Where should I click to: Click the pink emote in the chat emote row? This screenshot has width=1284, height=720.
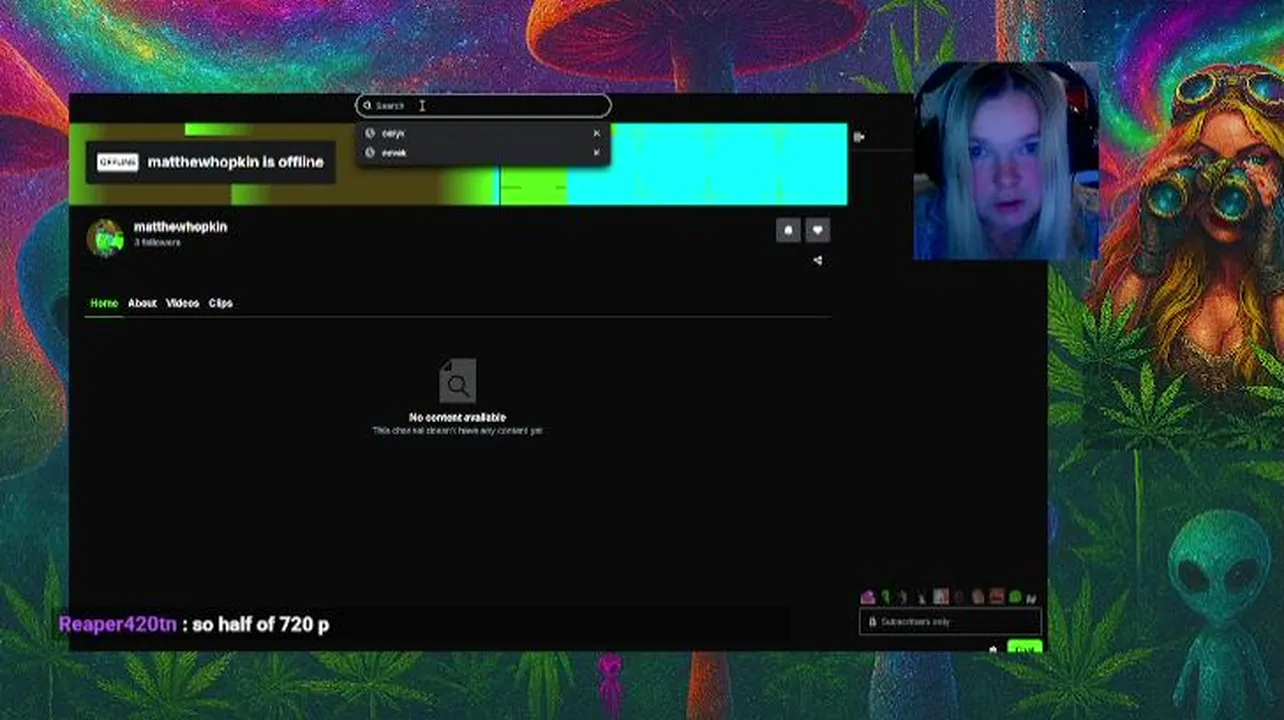(x=868, y=597)
